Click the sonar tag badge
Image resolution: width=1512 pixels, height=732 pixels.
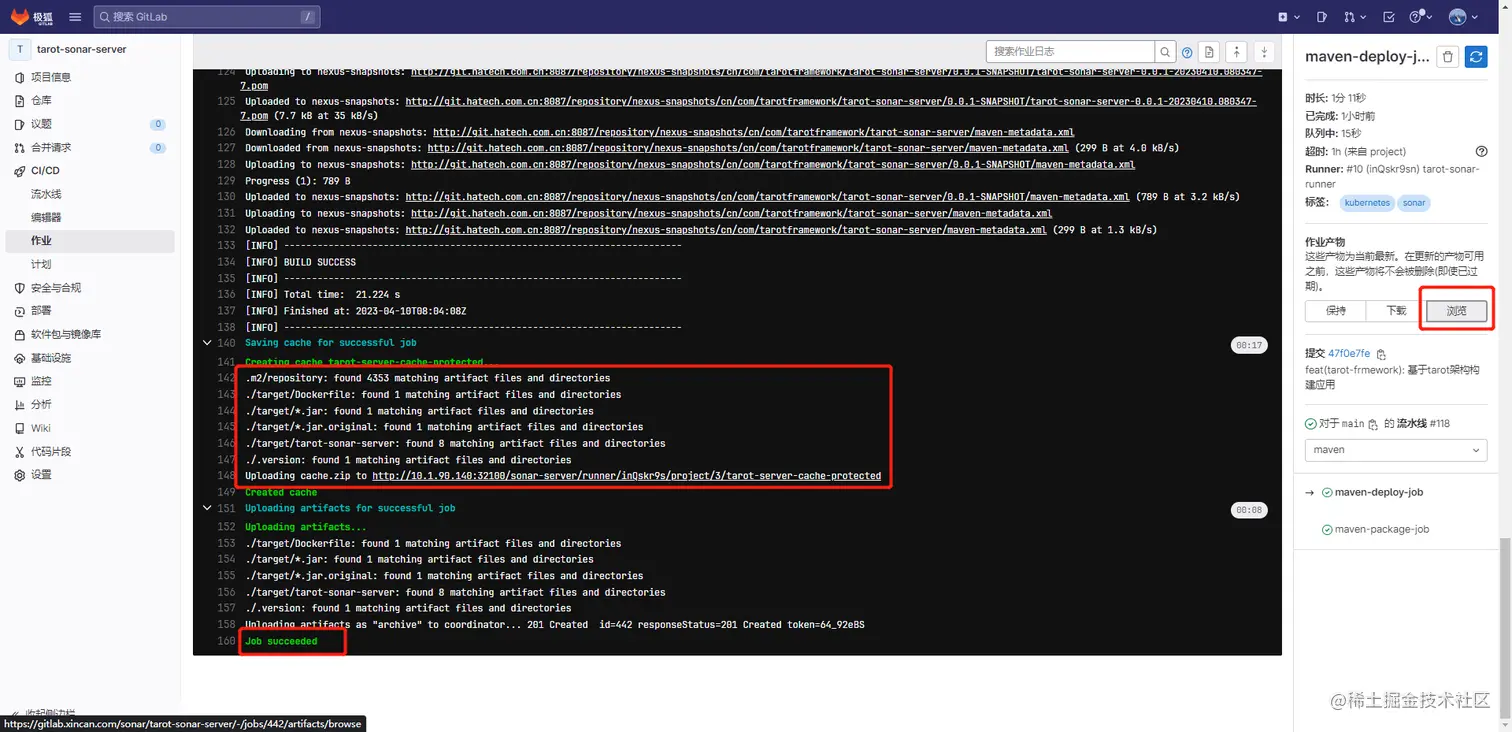tap(1414, 203)
